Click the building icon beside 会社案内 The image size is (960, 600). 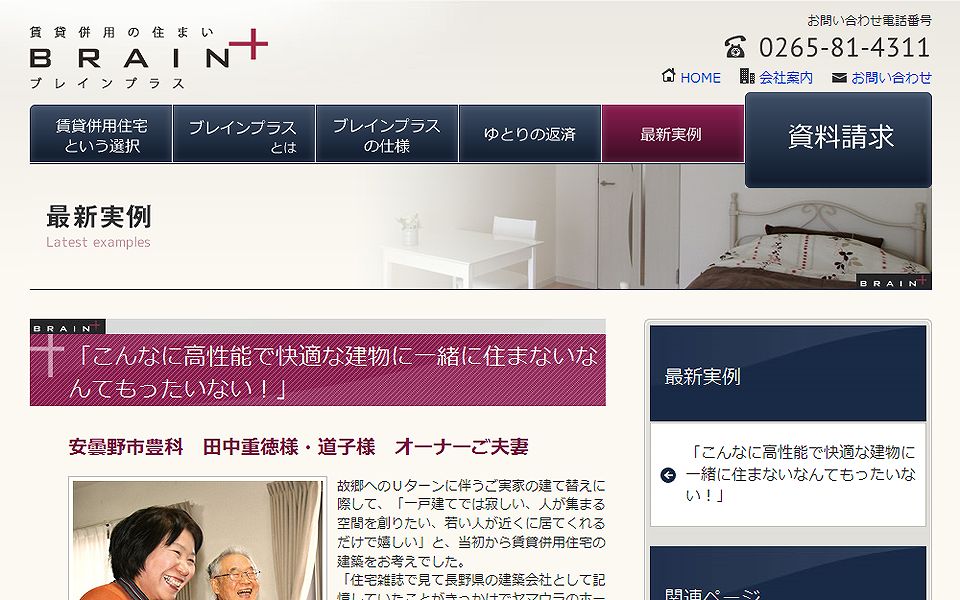coord(747,76)
